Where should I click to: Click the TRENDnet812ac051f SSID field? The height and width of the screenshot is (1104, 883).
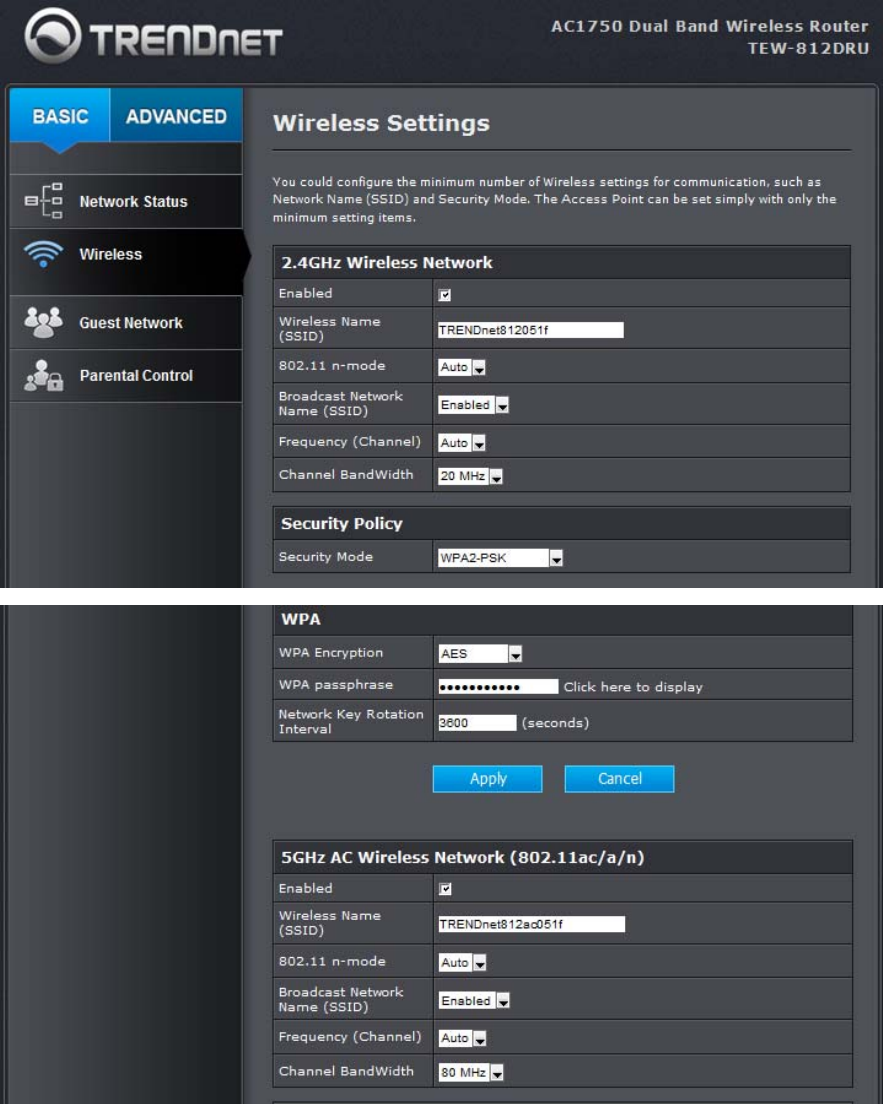[x=532, y=924]
